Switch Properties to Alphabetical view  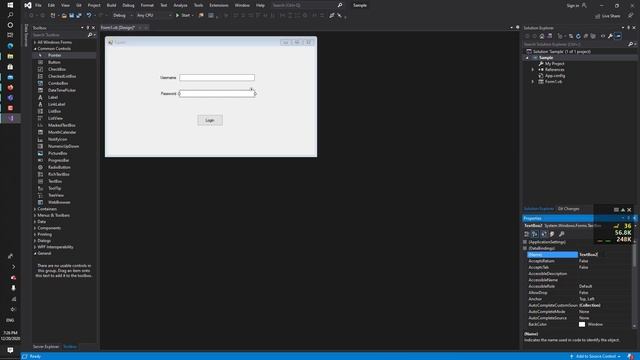pyautogui.click(x=535, y=234)
